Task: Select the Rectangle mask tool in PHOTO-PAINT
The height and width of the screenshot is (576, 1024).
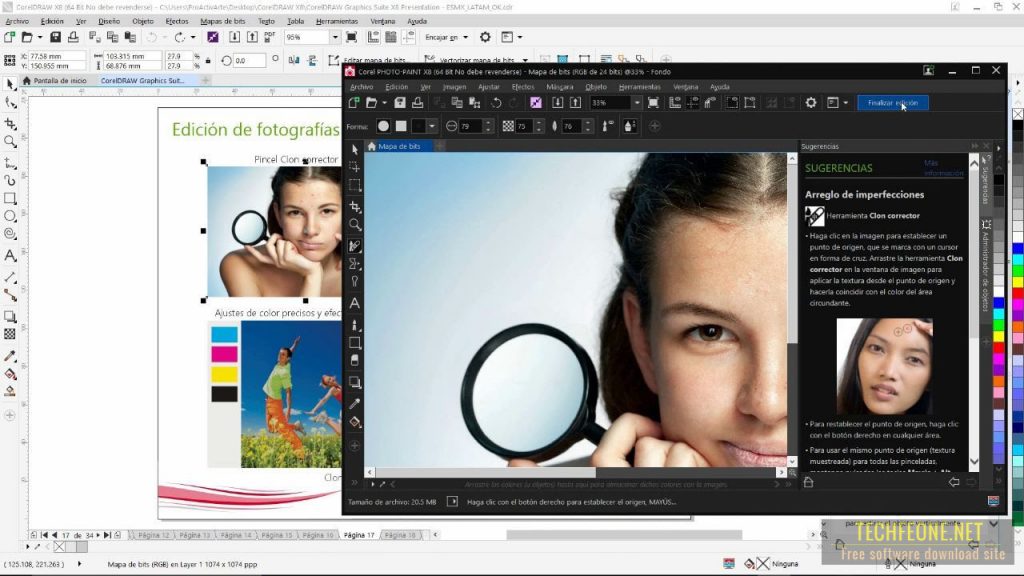Action: (x=355, y=185)
